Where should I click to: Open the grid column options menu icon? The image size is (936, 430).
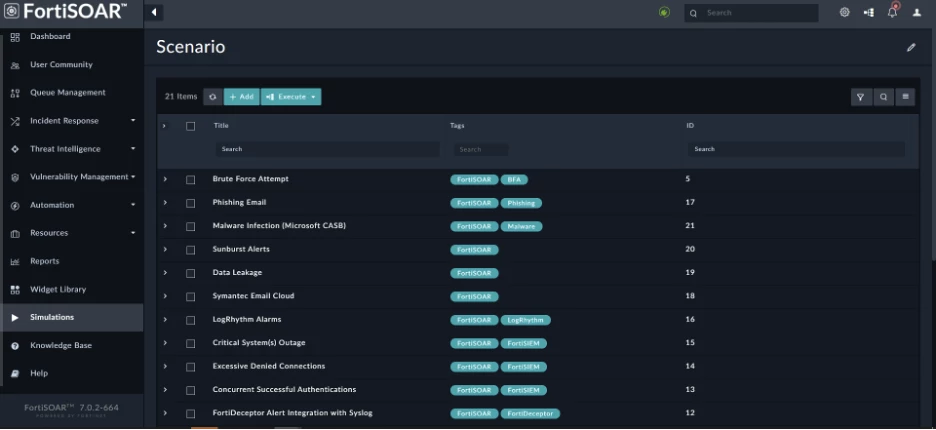point(905,97)
